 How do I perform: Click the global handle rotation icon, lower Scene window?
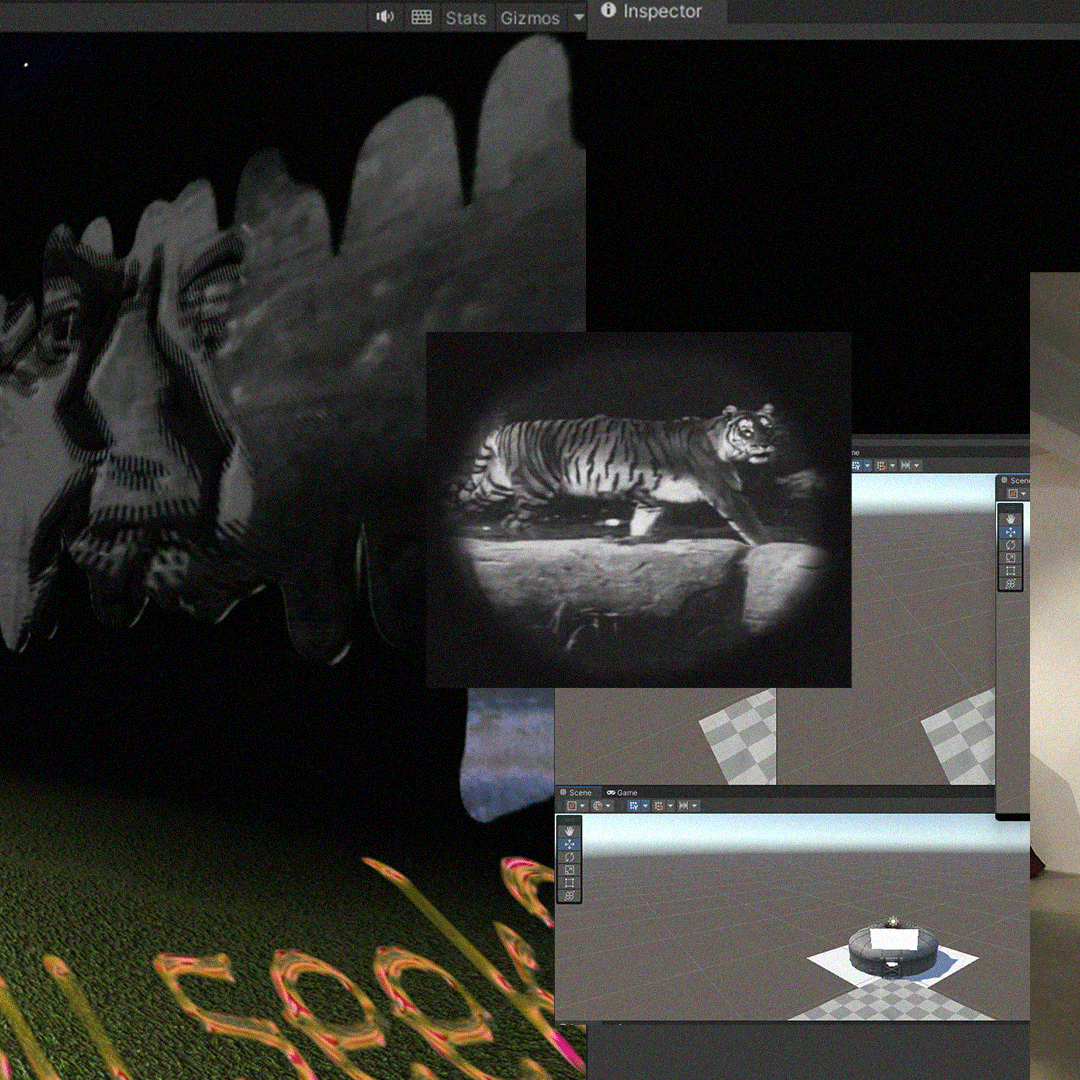(x=597, y=806)
